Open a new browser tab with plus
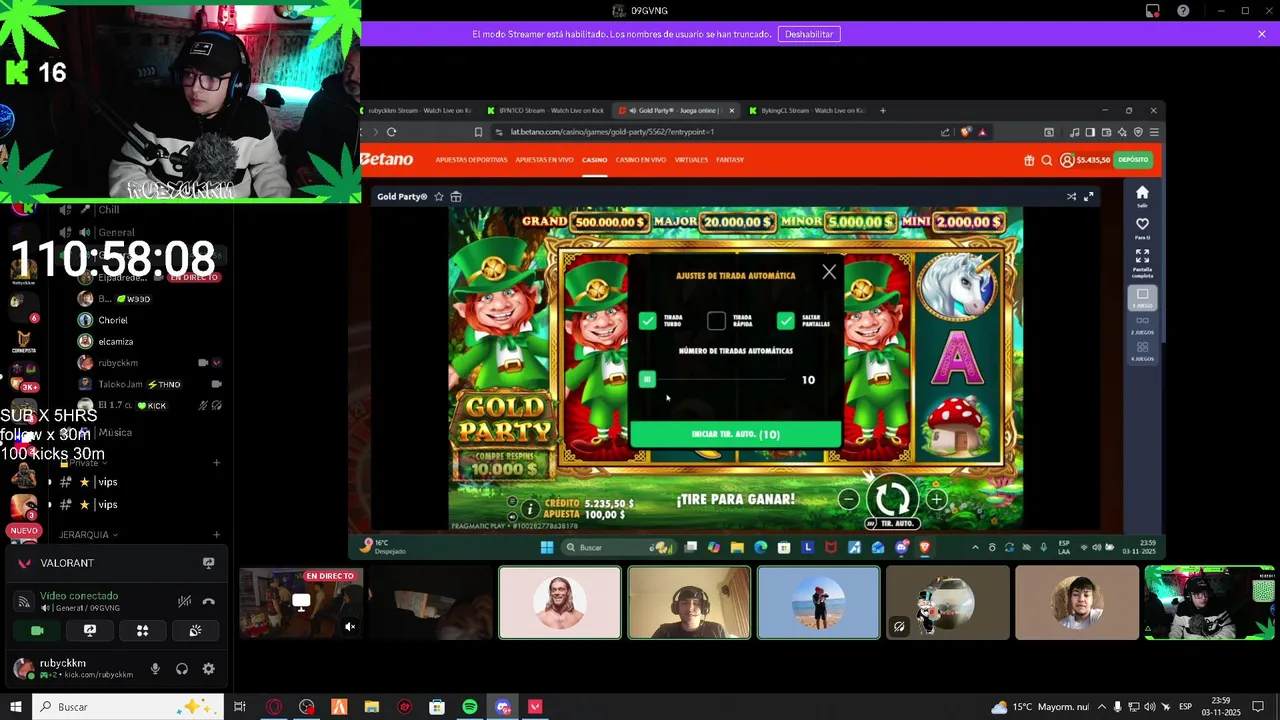This screenshot has height=720, width=1280. pyautogui.click(x=882, y=110)
